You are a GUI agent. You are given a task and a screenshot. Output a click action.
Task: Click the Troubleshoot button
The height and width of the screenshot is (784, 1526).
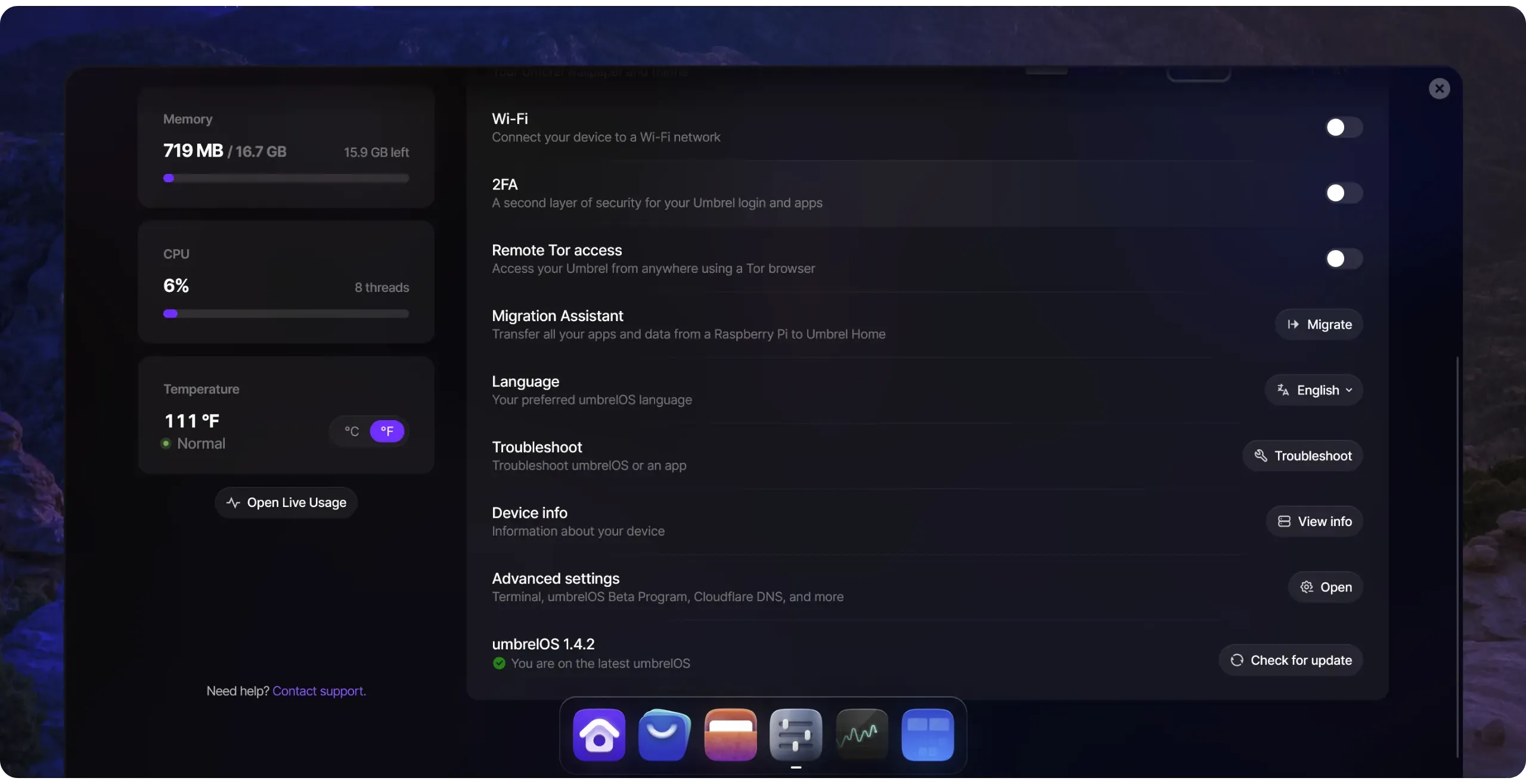click(x=1302, y=456)
